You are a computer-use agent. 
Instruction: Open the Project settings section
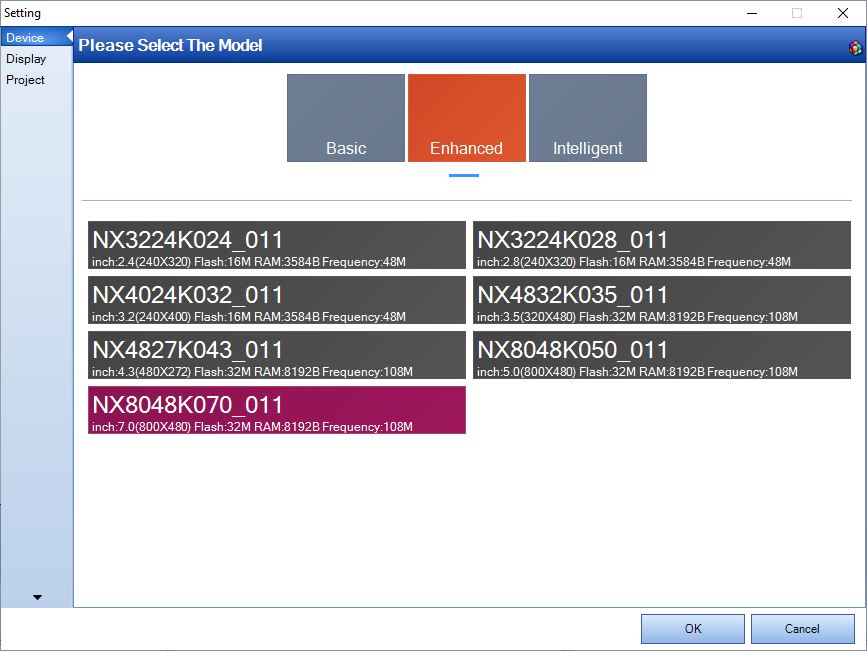(26, 80)
